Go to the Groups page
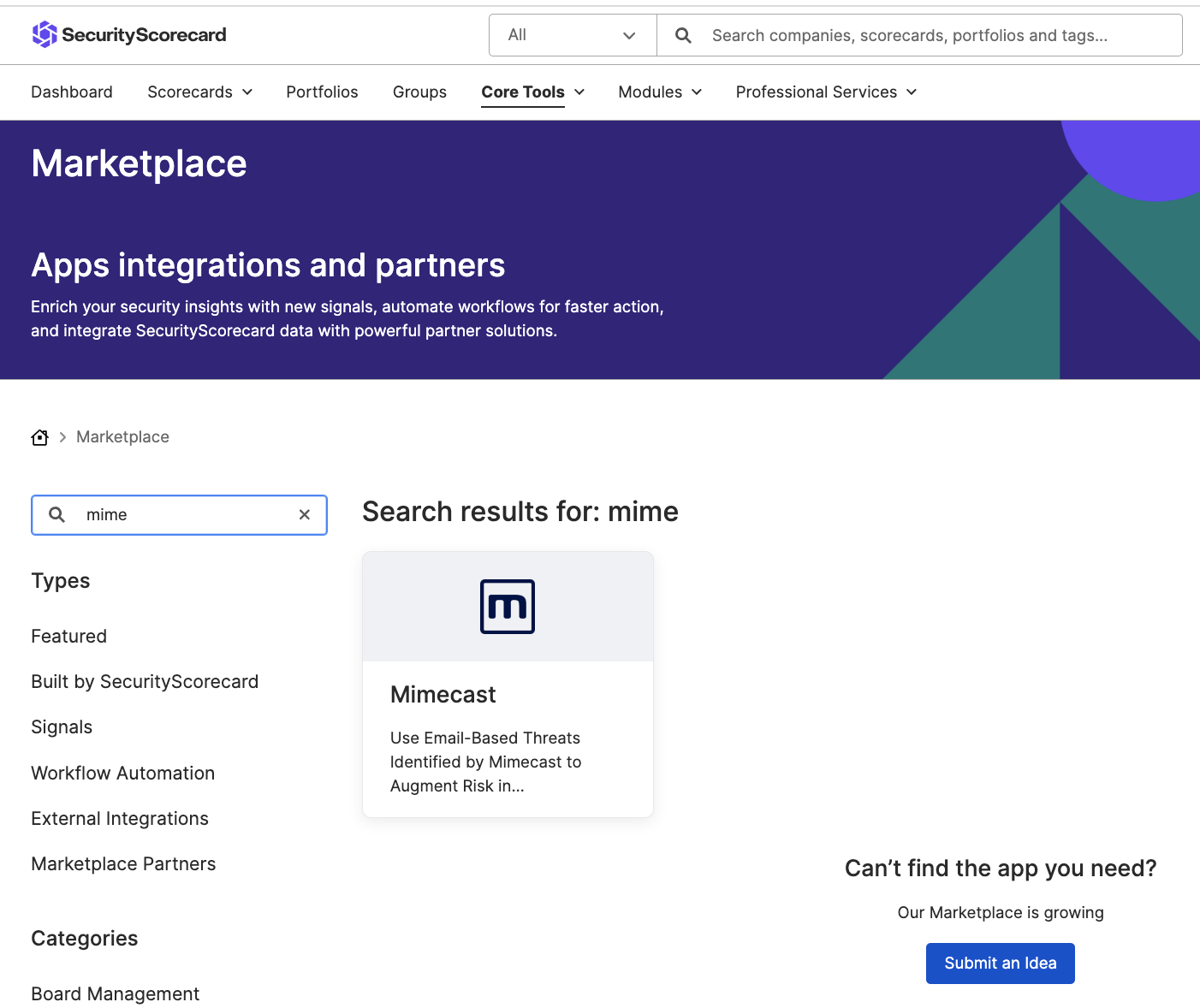Image resolution: width=1200 pixels, height=1008 pixels. click(x=419, y=92)
